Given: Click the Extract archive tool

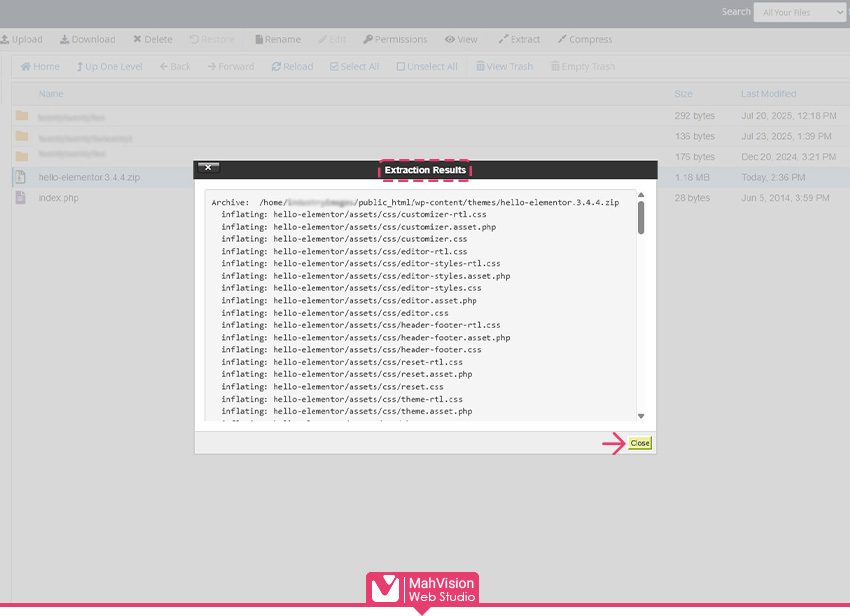Looking at the screenshot, I should click(519, 40).
